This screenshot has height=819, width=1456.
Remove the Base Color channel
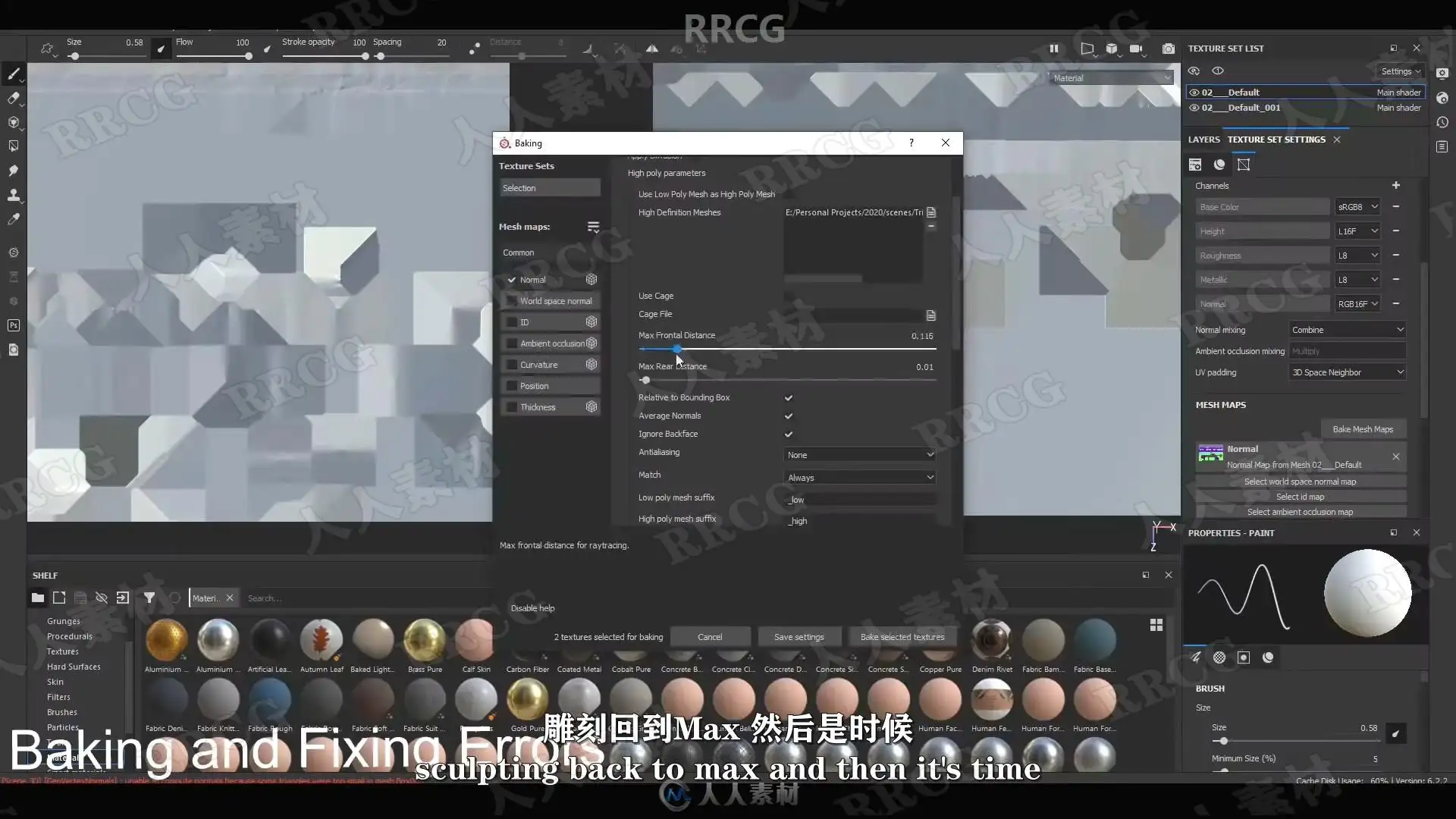1396,207
